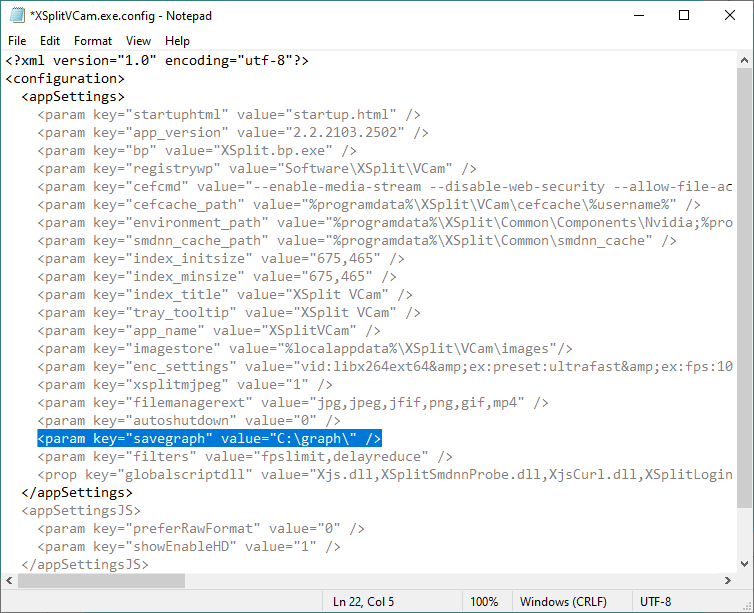Click the horizontal scrollbar thumb

click(x=101, y=581)
